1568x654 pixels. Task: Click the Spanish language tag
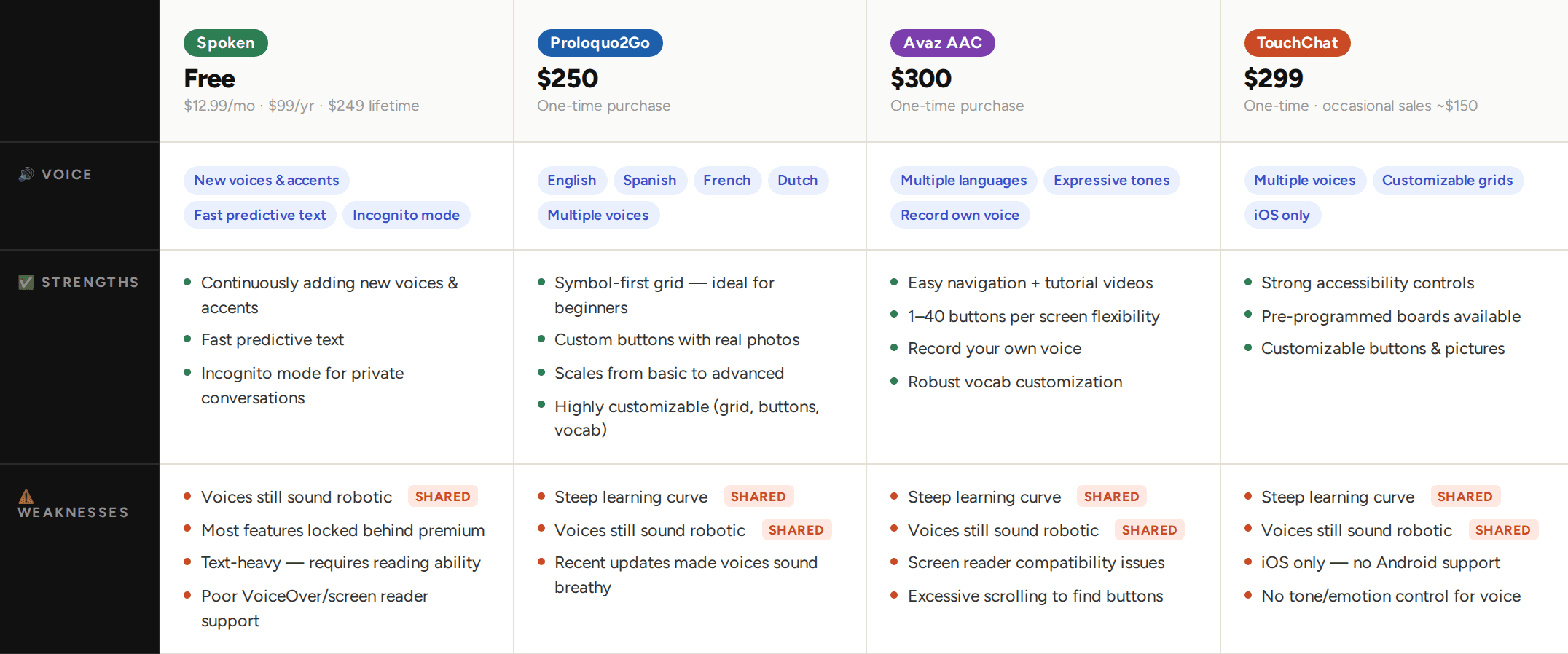[x=649, y=181]
